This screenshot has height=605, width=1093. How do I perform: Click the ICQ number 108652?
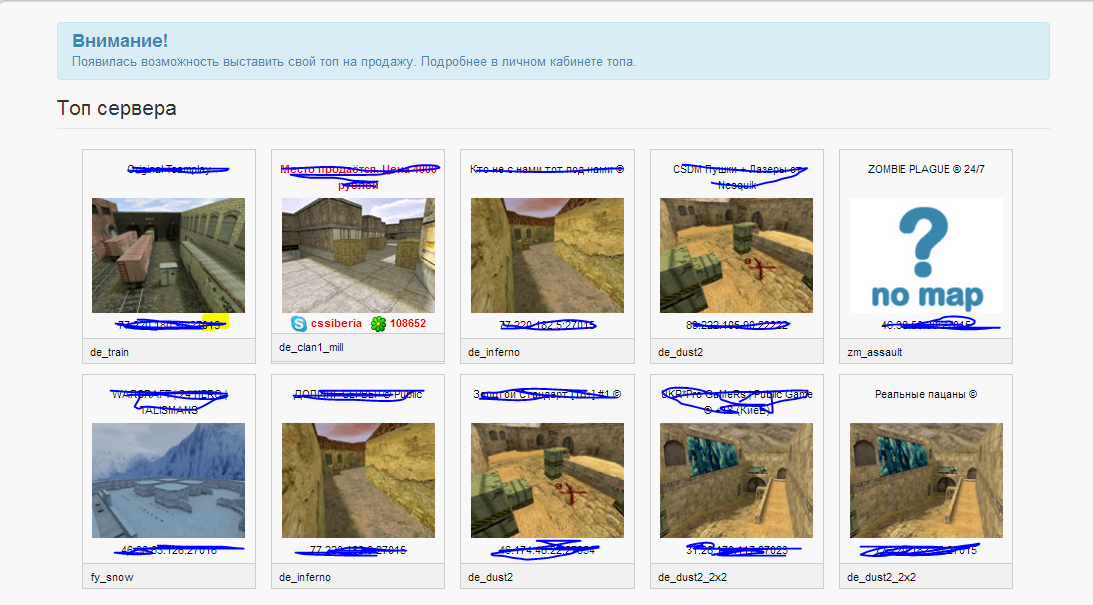[408, 323]
